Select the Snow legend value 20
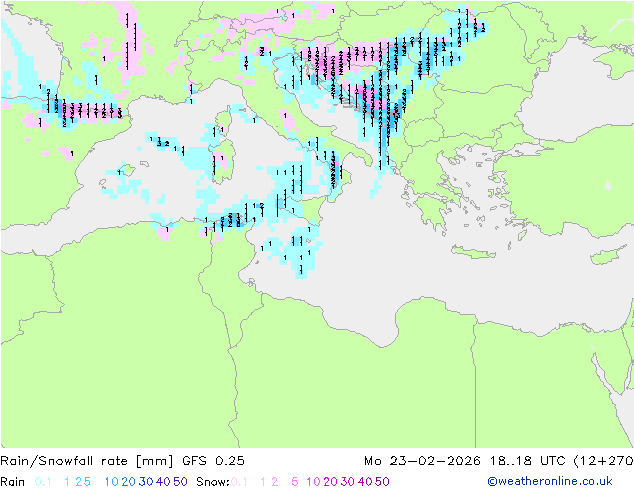This screenshot has width=634, height=490. [x=330, y=482]
